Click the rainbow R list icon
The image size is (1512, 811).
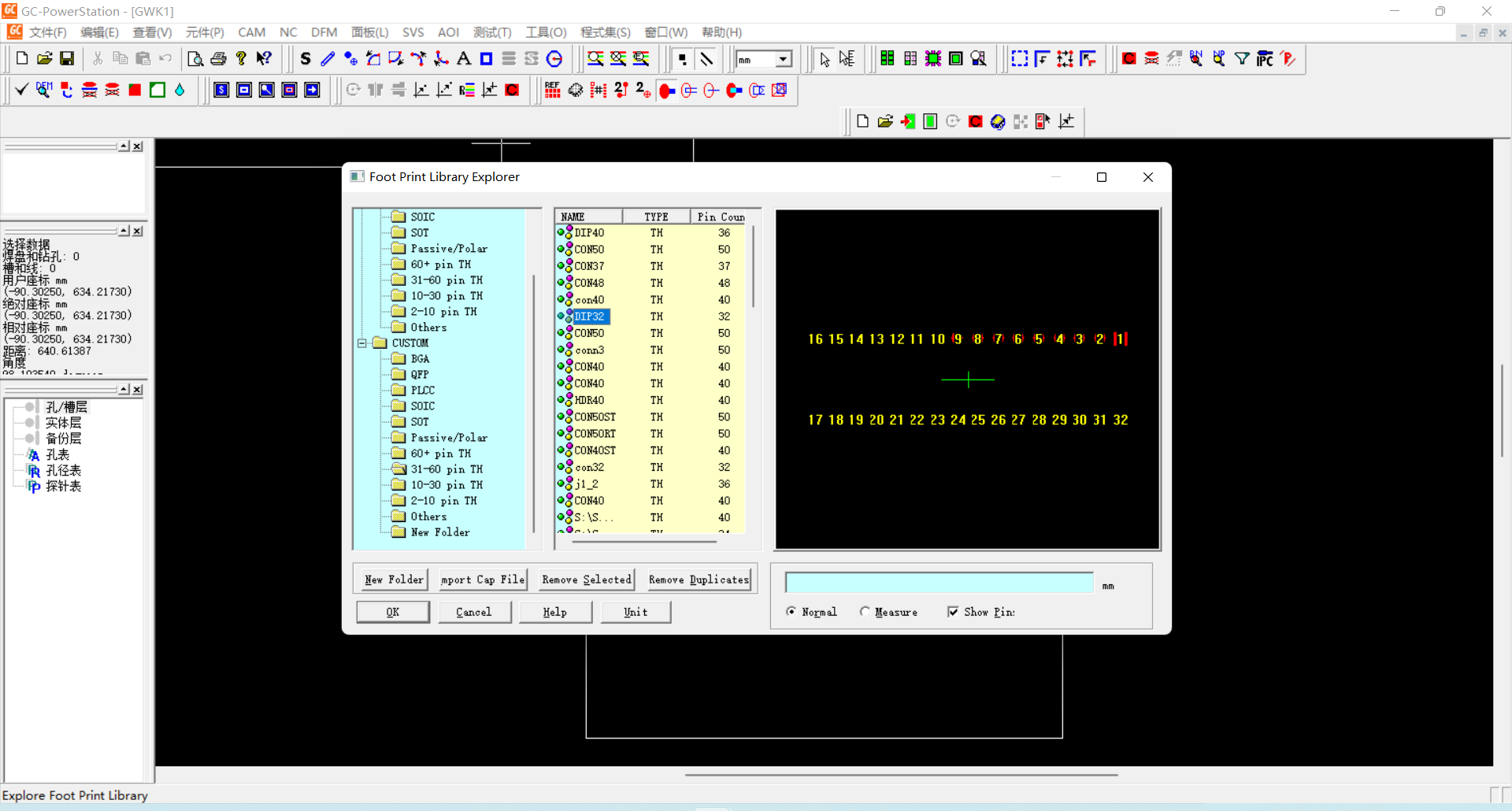click(467, 90)
